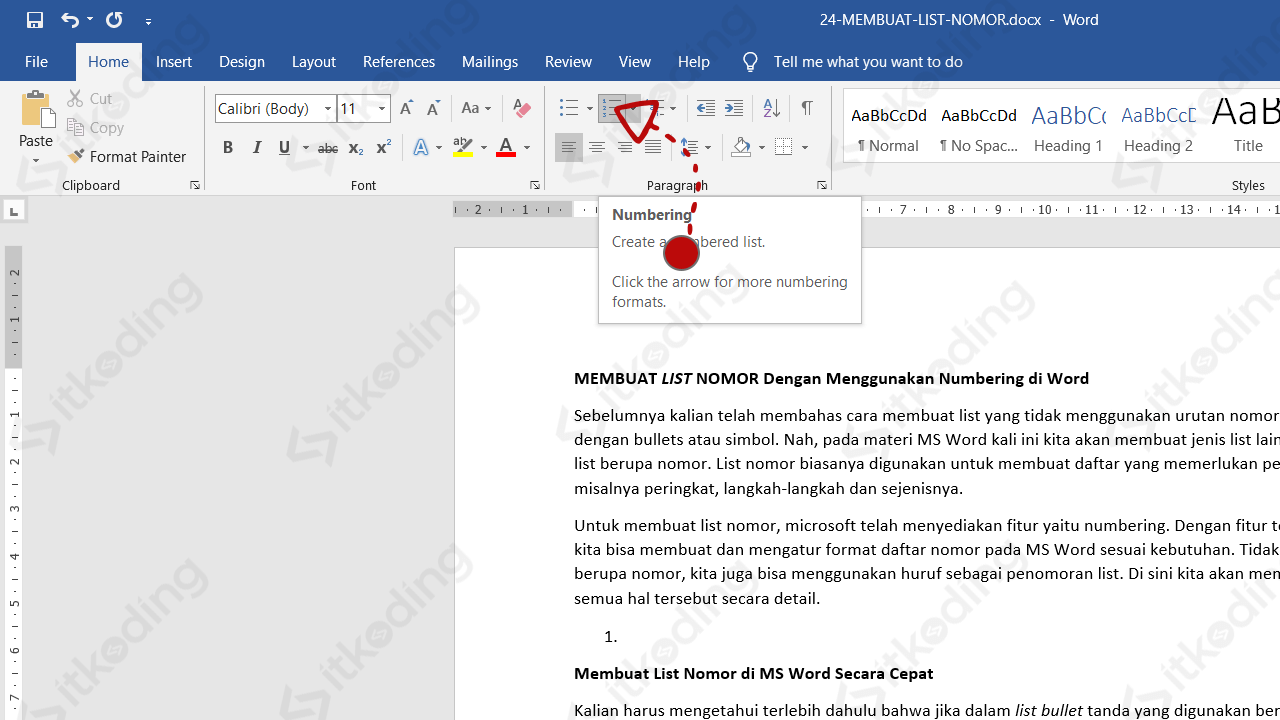
Task: Apply the Normal style
Action: (888, 127)
